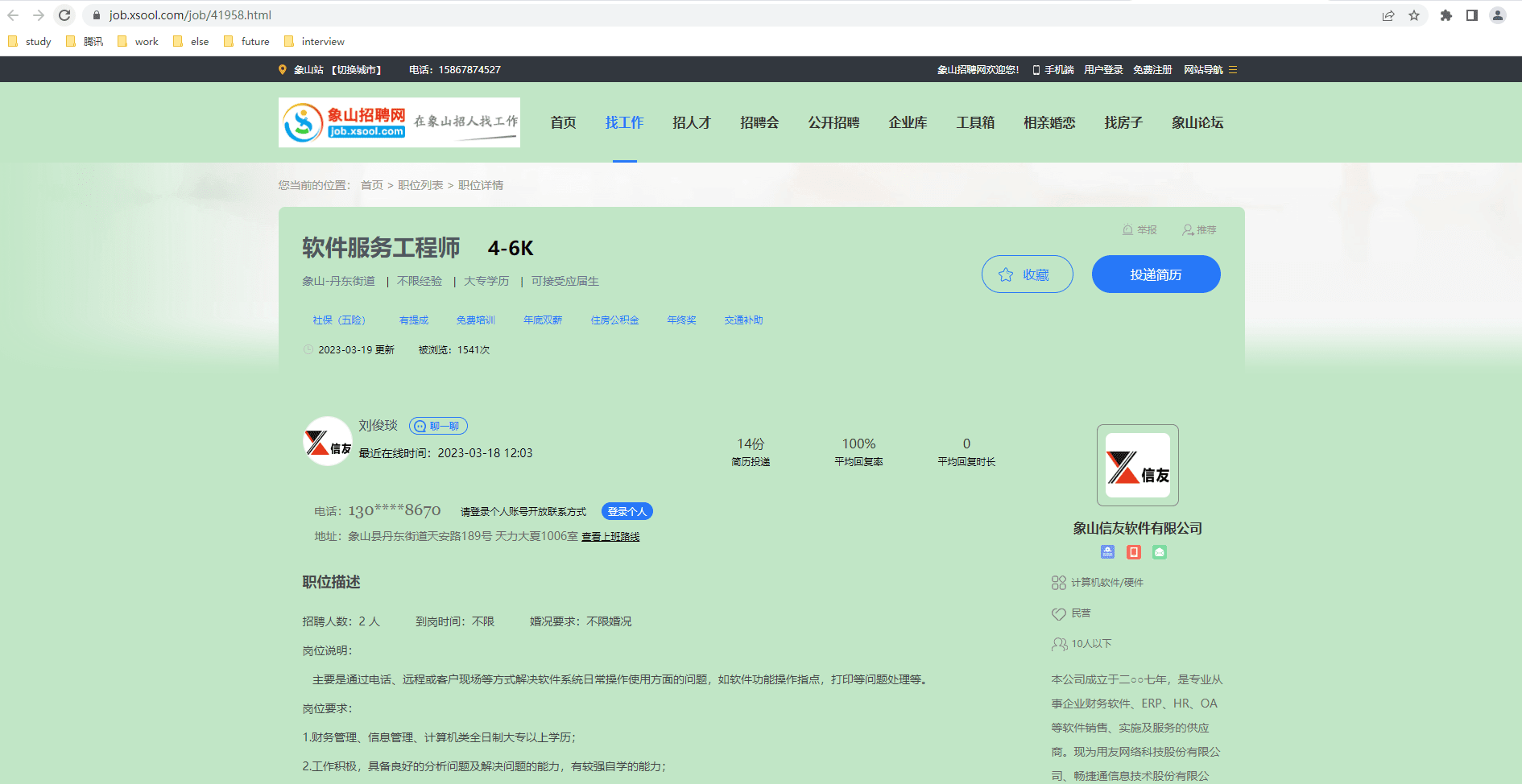Click the 信友 company logo thumbnail

(x=1138, y=465)
